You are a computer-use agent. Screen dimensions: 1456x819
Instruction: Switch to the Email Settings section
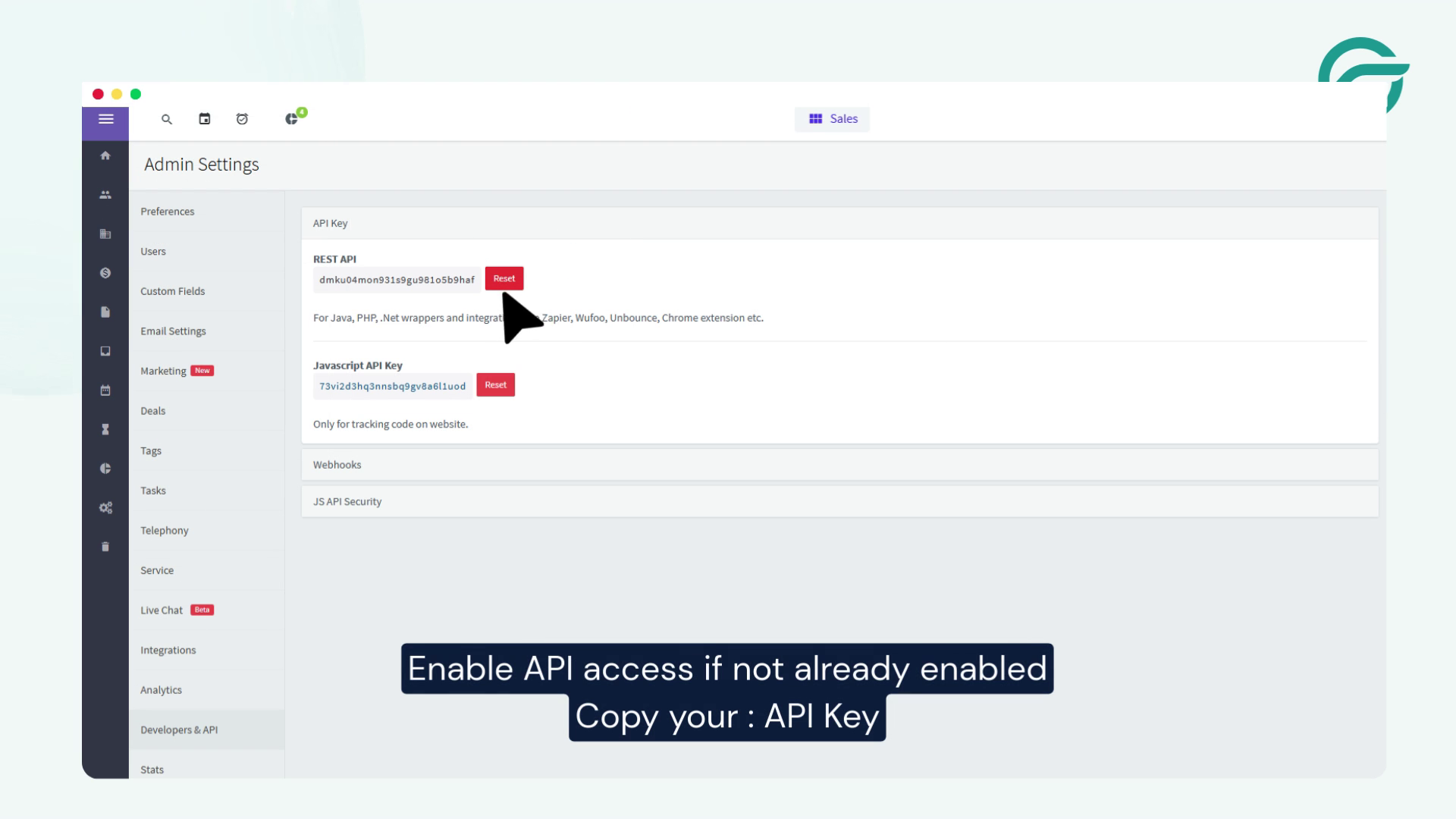pos(173,331)
